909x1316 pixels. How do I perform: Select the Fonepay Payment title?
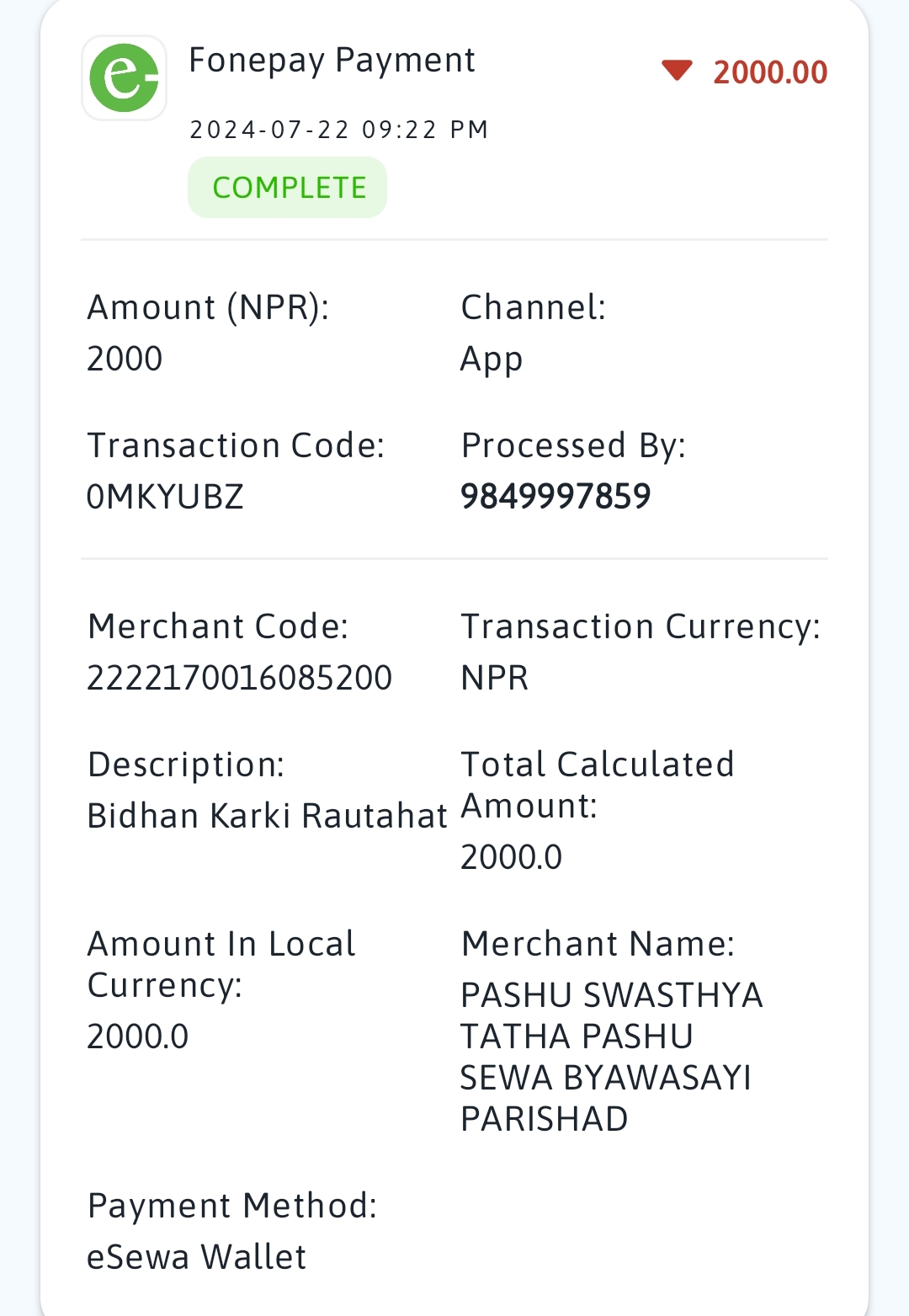click(332, 61)
